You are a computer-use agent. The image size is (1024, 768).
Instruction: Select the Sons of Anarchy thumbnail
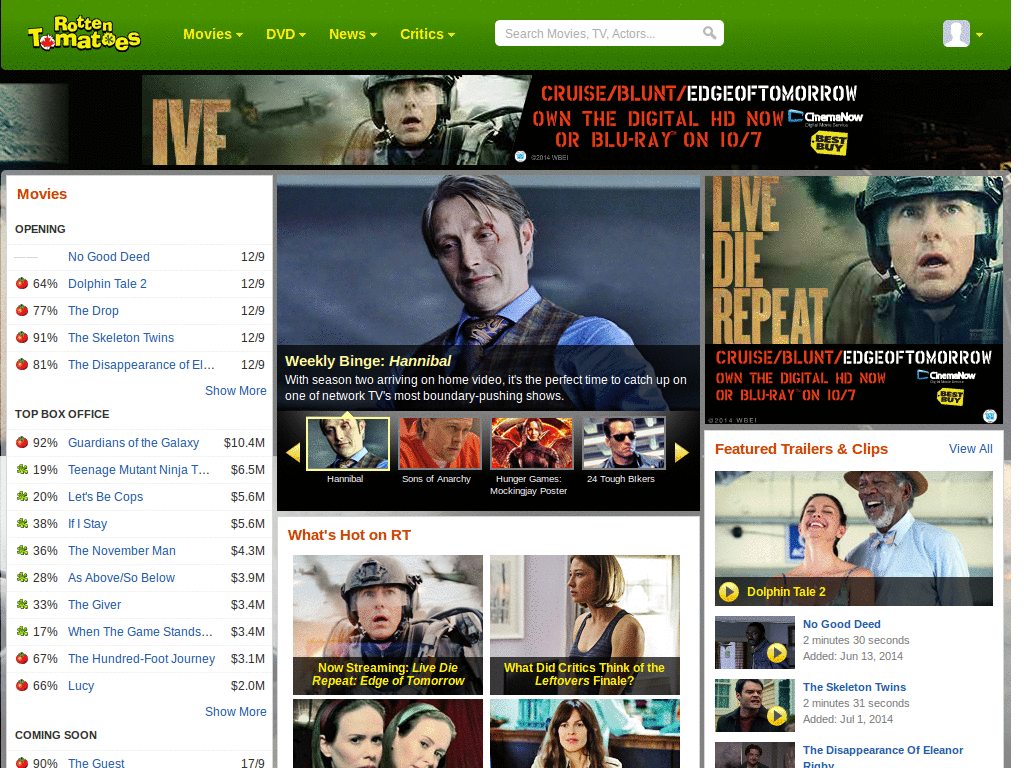[x=440, y=444]
